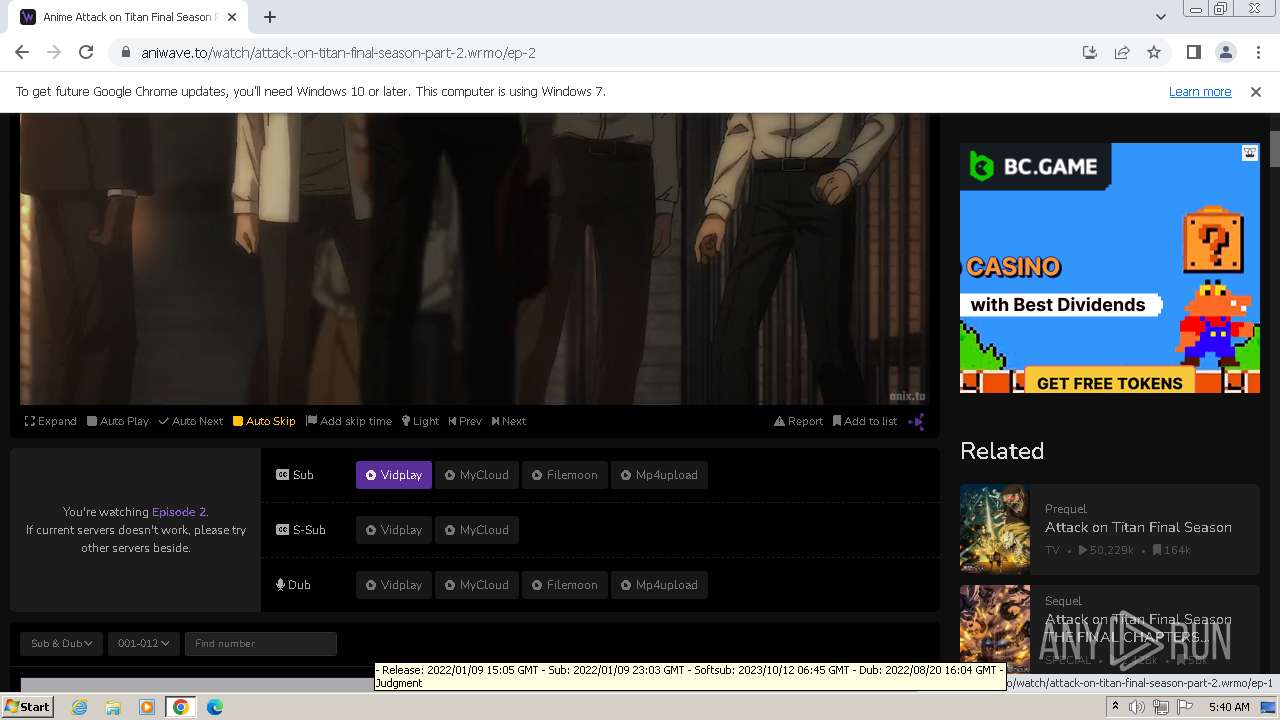Show hidden system tray icons
Screen dimensions: 1280x720
click(x=1115, y=707)
